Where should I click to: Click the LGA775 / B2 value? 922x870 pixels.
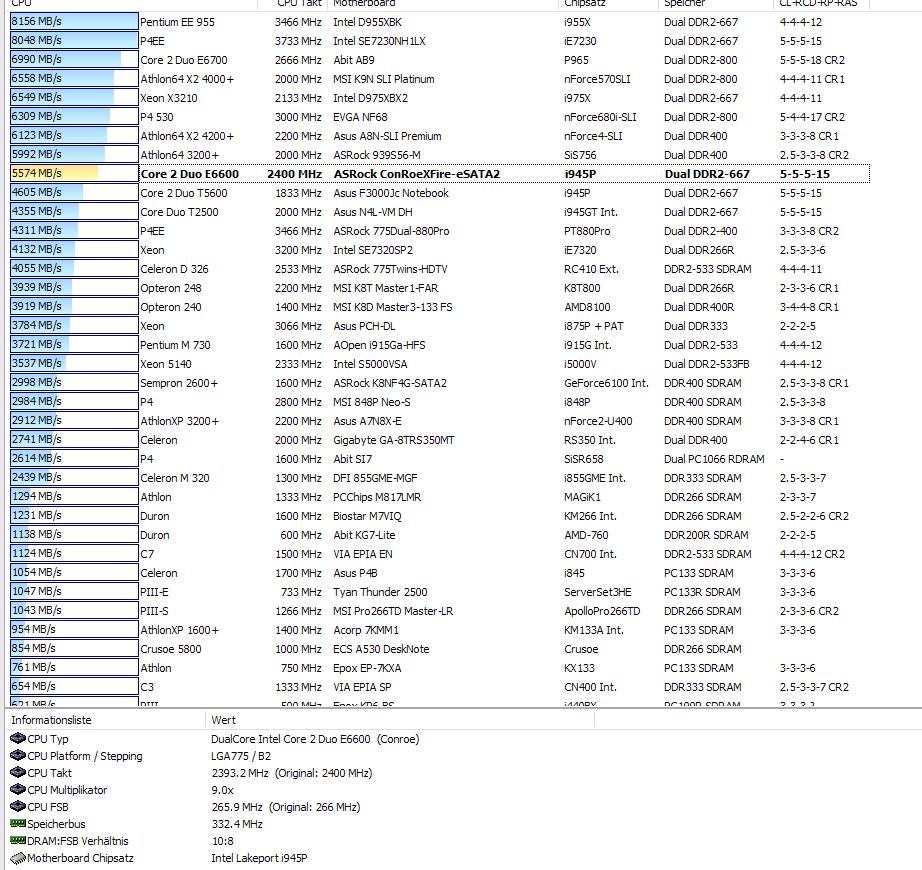pyautogui.click(x=241, y=755)
